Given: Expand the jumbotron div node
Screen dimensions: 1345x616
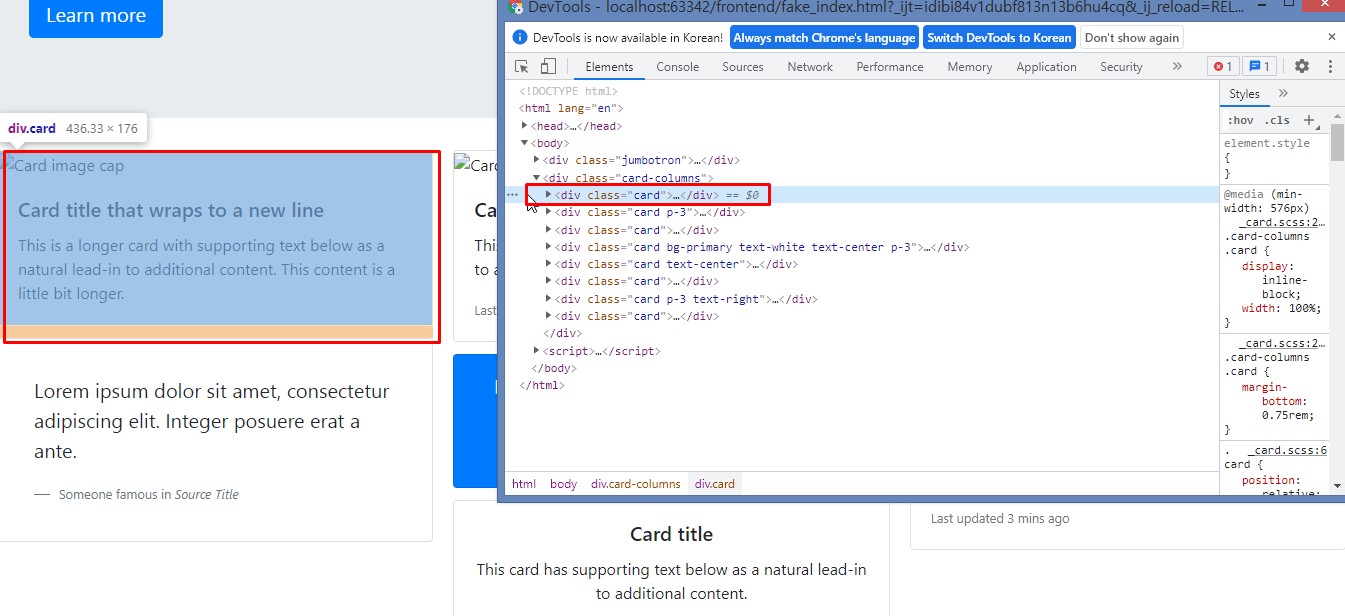Looking at the screenshot, I should tap(538, 160).
